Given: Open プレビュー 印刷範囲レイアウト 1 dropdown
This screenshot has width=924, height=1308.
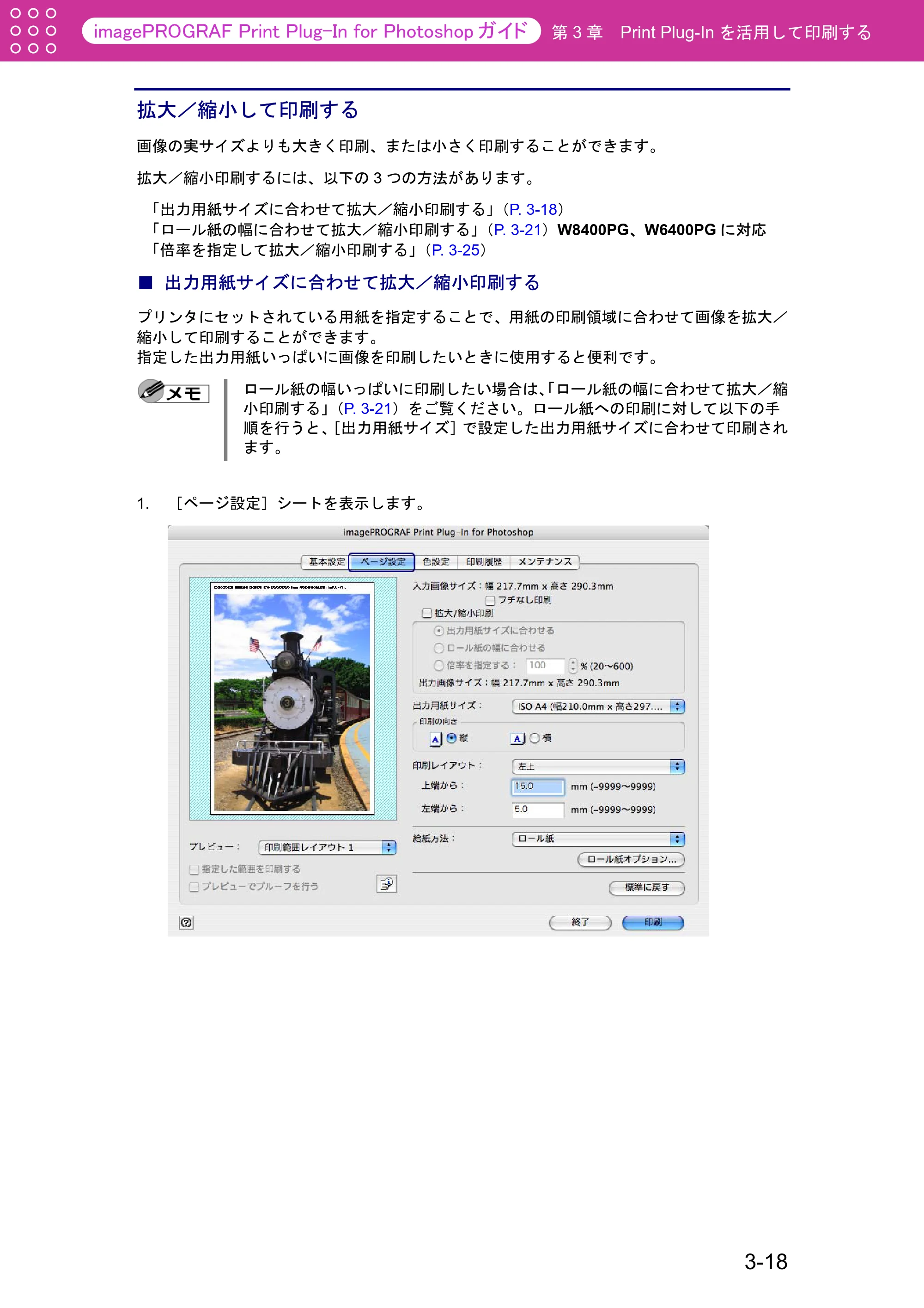Looking at the screenshot, I should [327, 847].
